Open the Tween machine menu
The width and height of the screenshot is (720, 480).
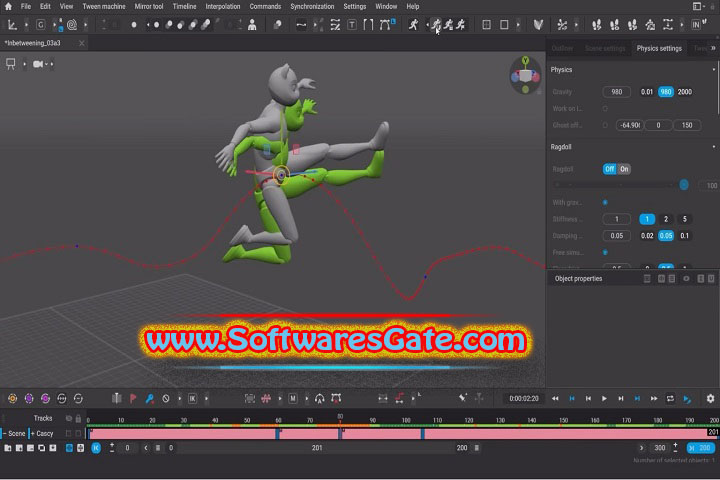104,6
